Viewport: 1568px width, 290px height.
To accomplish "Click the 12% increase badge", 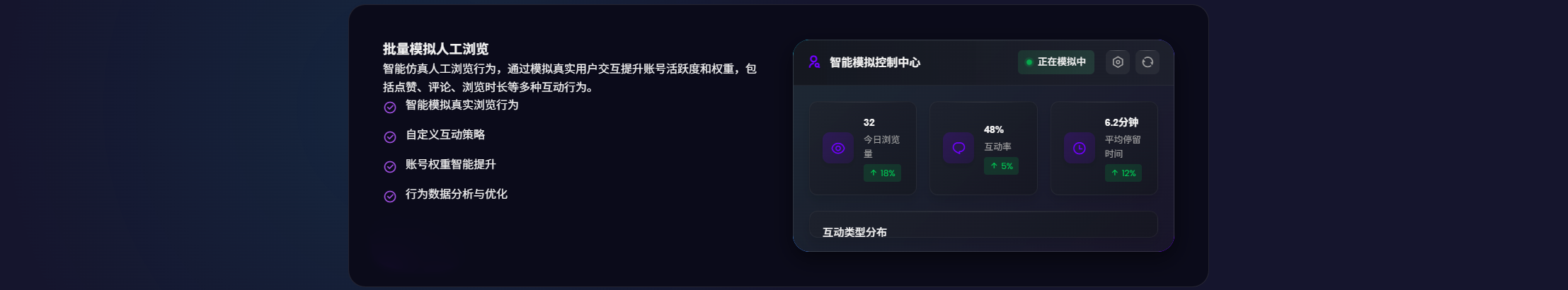I will tap(1123, 173).
